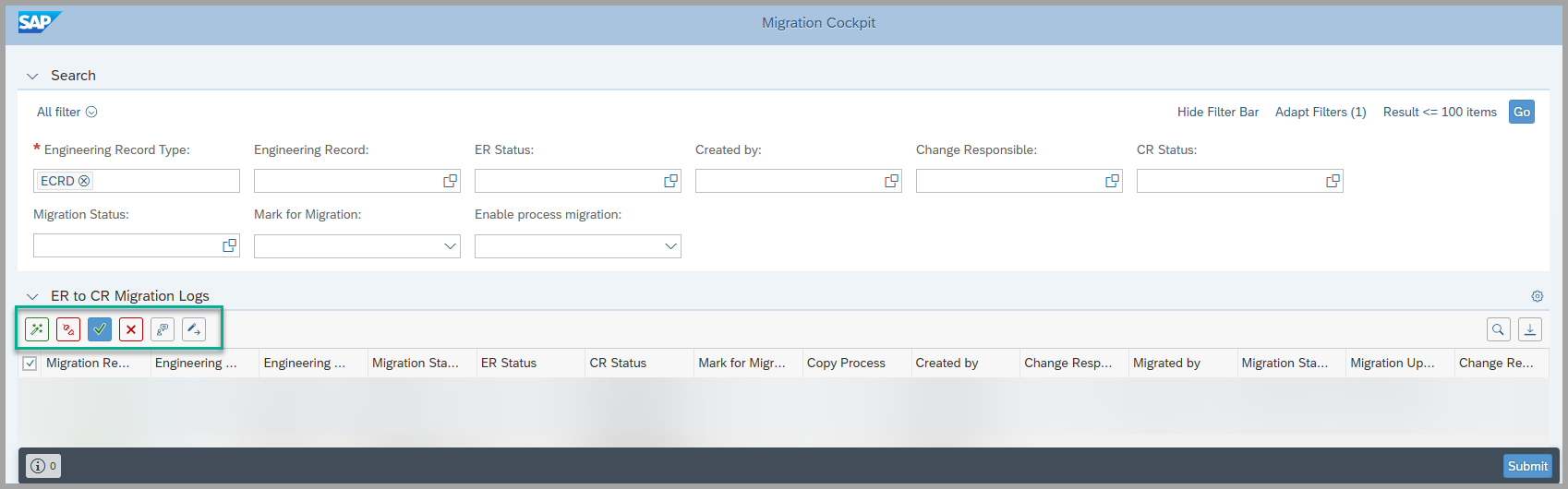Click the Submit button

click(x=1527, y=466)
